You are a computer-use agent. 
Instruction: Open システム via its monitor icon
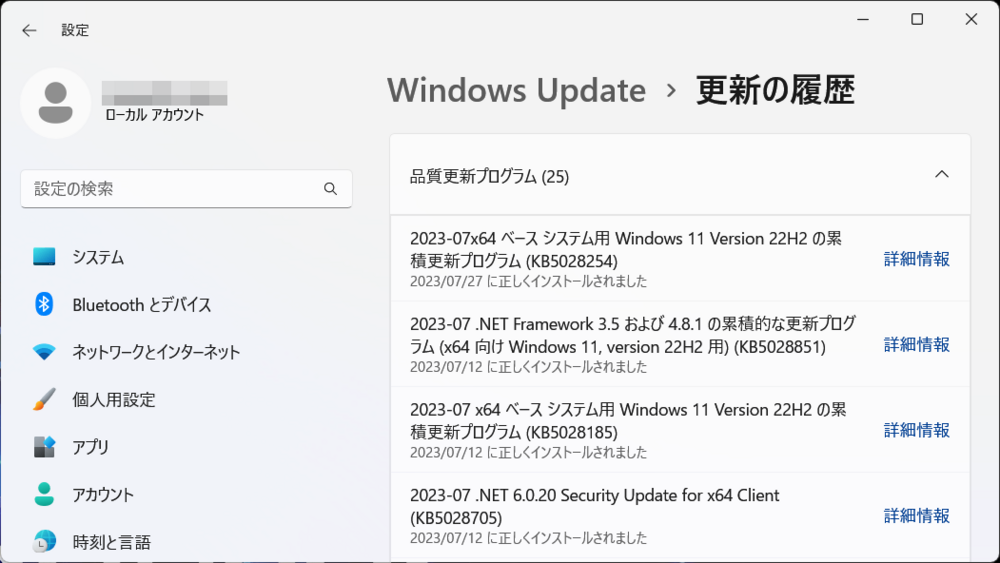coord(44,257)
